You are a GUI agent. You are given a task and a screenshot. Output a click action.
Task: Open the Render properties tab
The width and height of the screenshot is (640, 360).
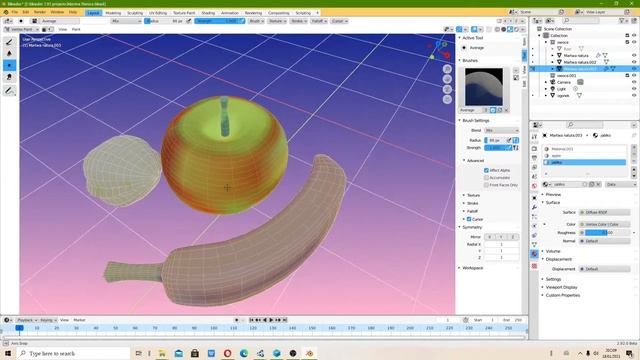[534, 149]
